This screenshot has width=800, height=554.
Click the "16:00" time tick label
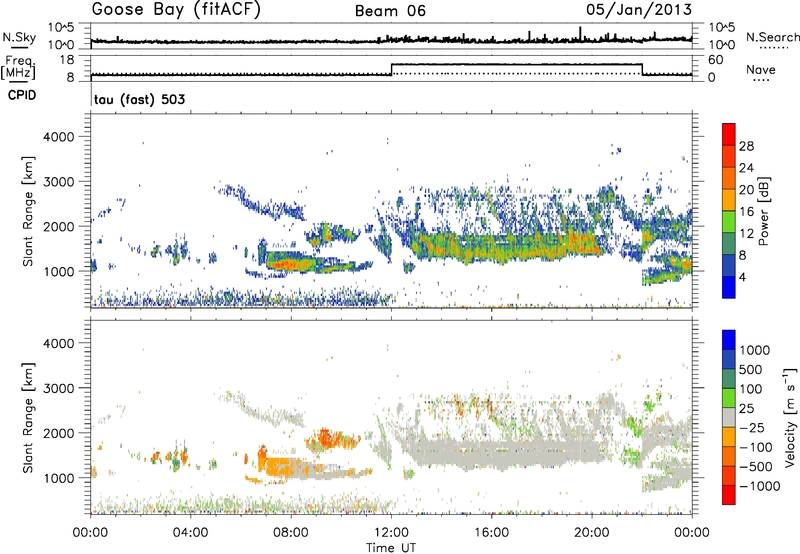click(x=491, y=533)
